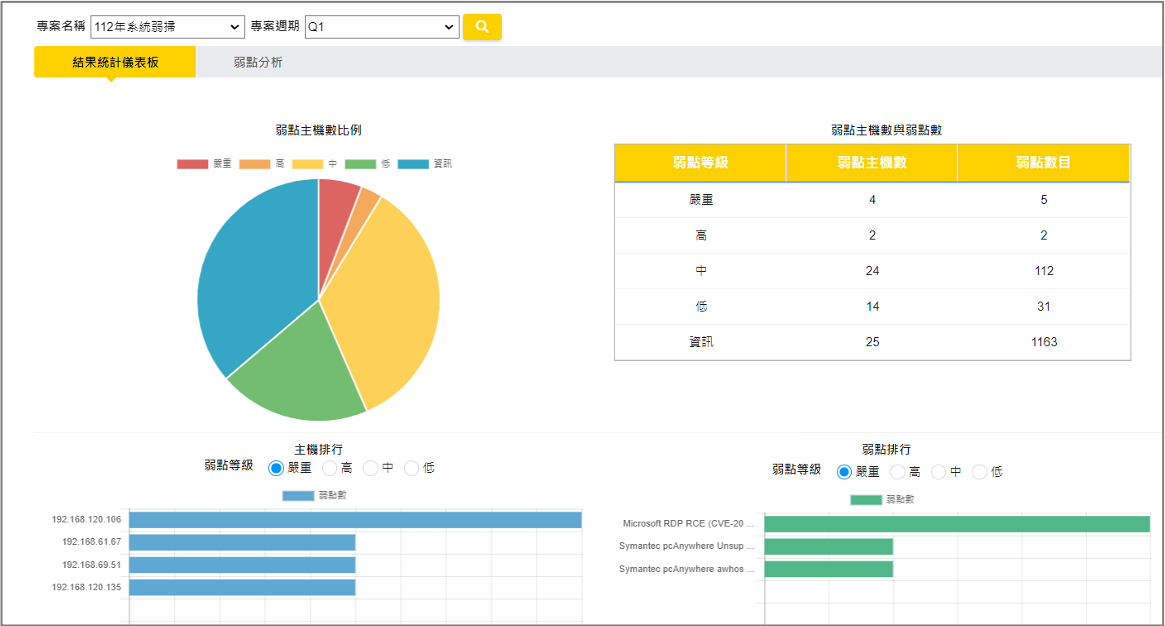This screenshot has width=1165, height=626.
Task: Click the Microsoft RDP RCE vulnerability bar
Action: (x=956, y=524)
